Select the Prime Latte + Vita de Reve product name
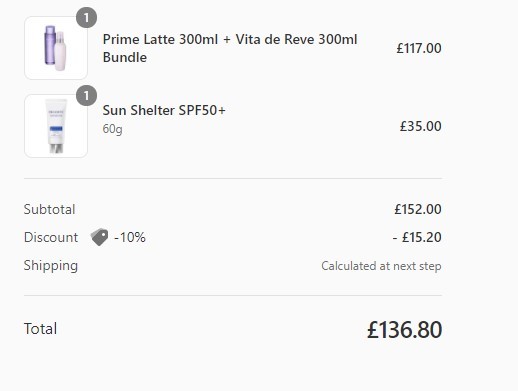 coord(230,48)
